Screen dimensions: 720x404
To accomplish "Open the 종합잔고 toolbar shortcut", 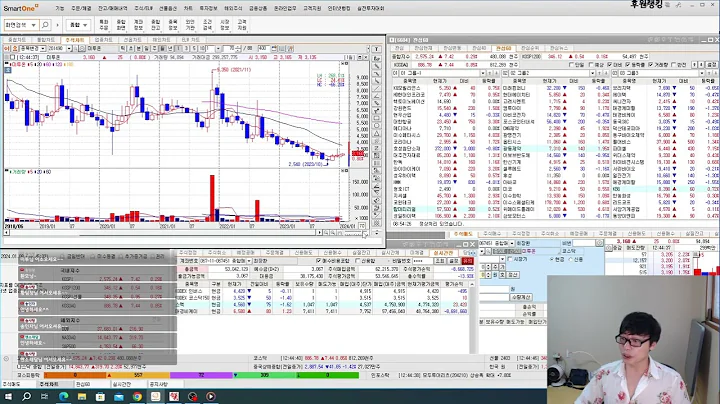I will coord(156,25).
